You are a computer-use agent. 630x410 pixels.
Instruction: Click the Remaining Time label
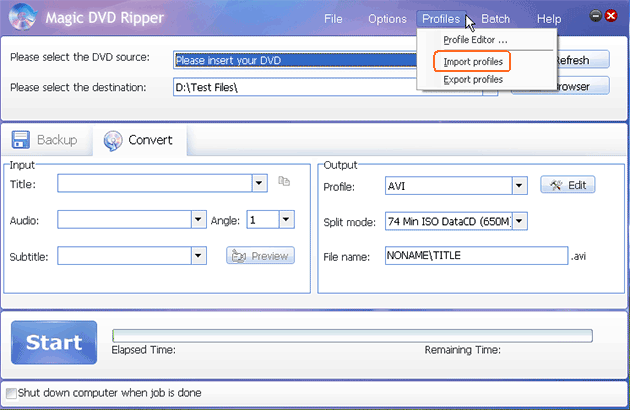point(462,350)
